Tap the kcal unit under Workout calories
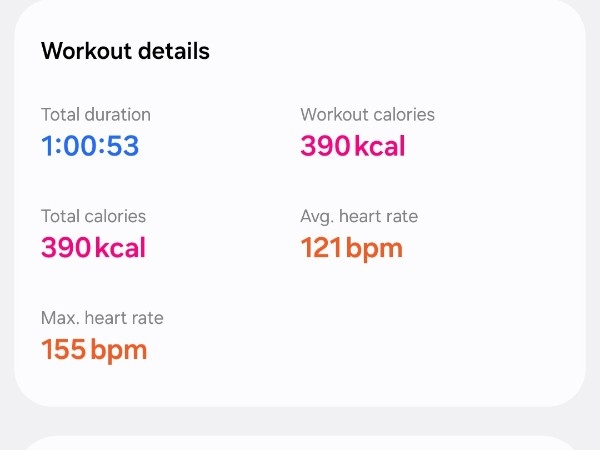The height and width of the screenshot is (450, 600). coord(380,146)
